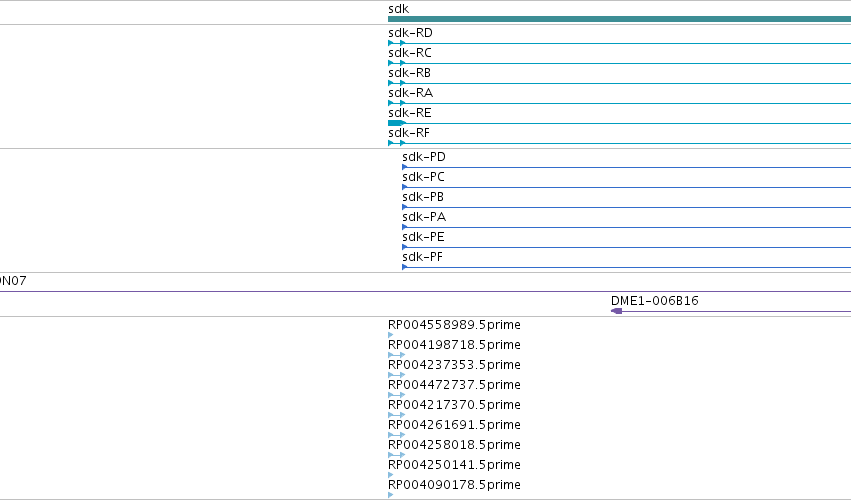851x500 pixels.
Task: Select the sdk-PB protein label
Action: (x=423, y=197)
